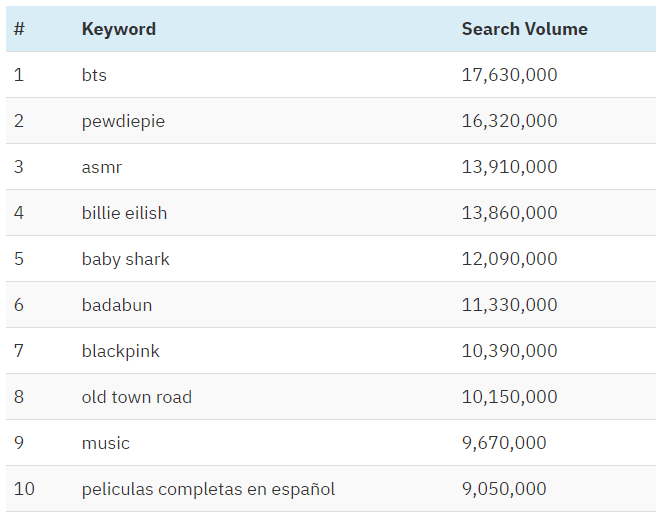Click rank number 6 in badabun row
This screenshot has height=519, width=665.
(x=19, y=305)
